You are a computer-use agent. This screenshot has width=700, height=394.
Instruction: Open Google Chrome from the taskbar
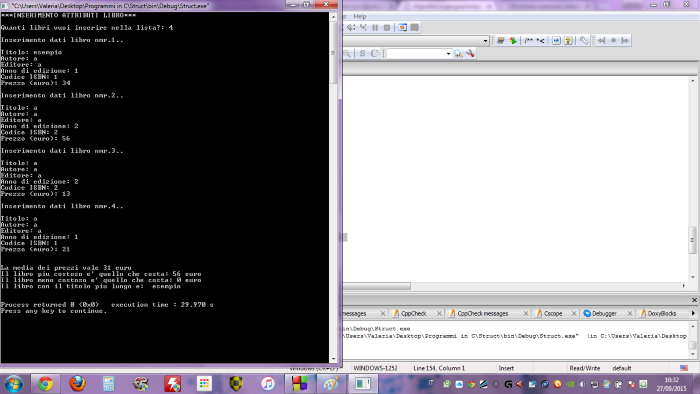(x=45, y=384)
